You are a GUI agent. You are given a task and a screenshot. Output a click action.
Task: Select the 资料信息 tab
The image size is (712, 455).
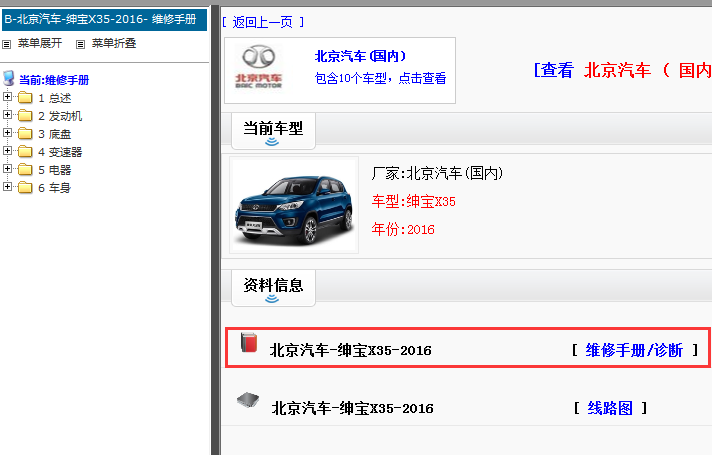[273, 288]
